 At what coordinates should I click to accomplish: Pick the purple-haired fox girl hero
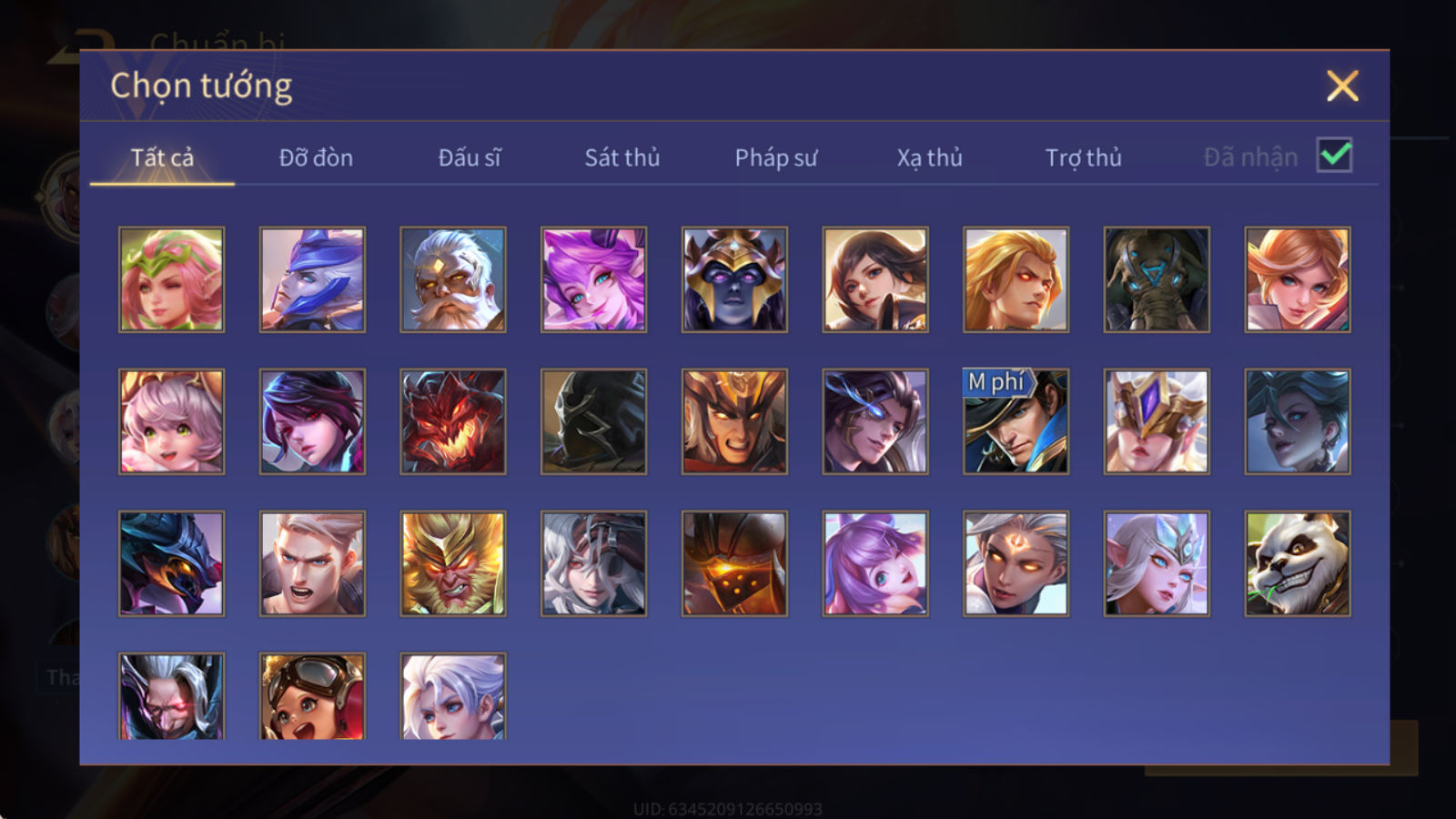click(x=594, y=279)
